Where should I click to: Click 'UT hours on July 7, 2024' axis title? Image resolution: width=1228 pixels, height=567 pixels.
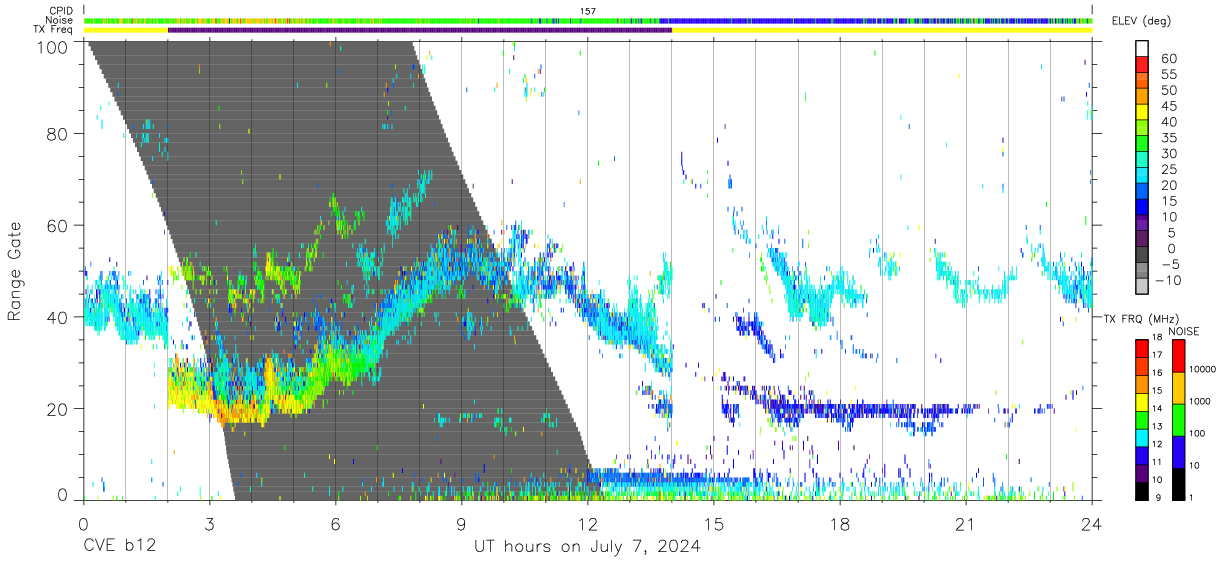tap(587, 547)
